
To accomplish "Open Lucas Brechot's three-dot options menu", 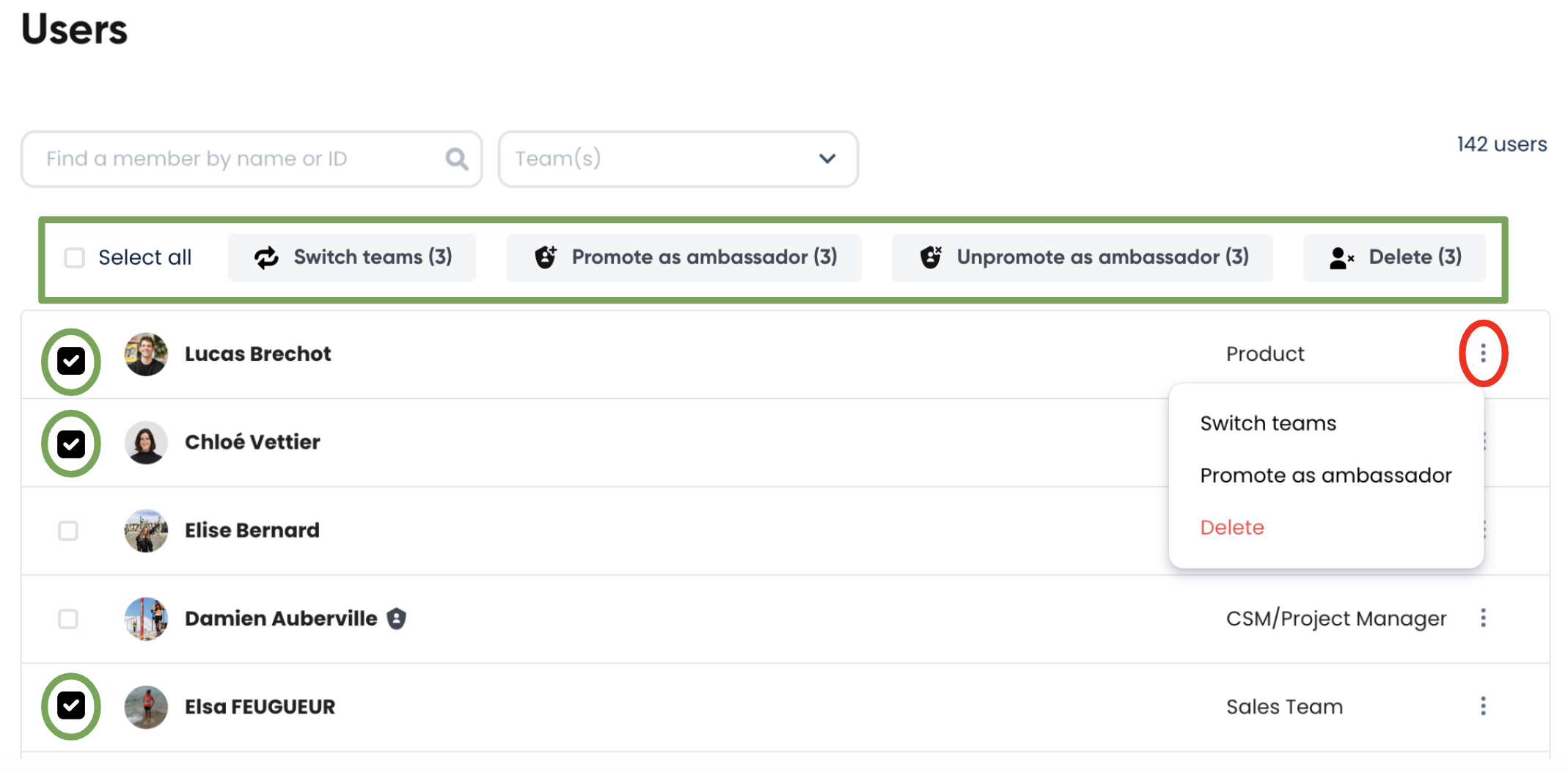I will pos(1483,353).
